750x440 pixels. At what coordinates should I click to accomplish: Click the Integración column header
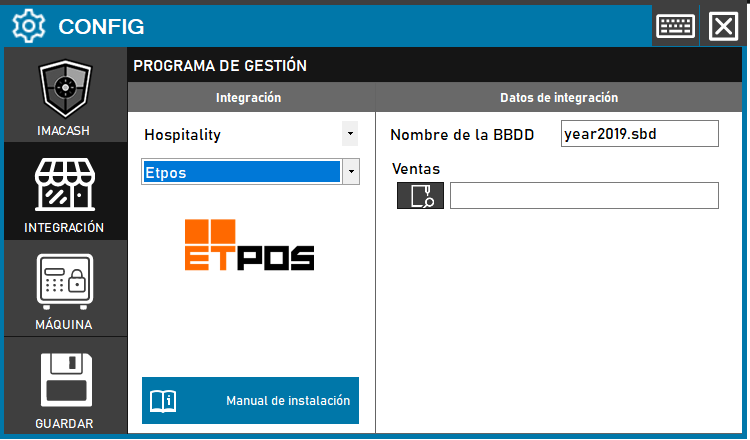coord(249,98)
